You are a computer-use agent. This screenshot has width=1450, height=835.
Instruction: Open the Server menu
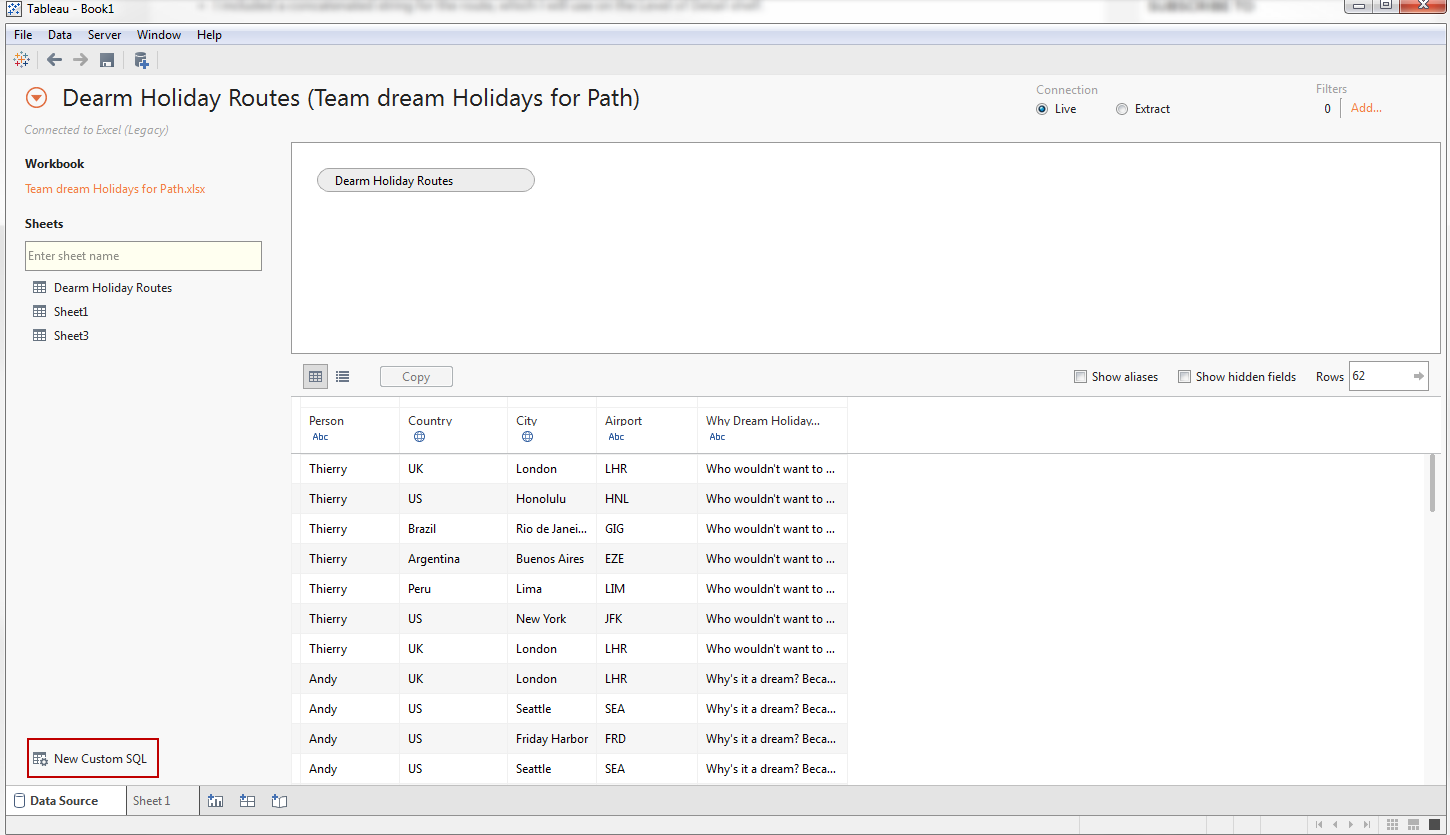(x=105, y=35)
